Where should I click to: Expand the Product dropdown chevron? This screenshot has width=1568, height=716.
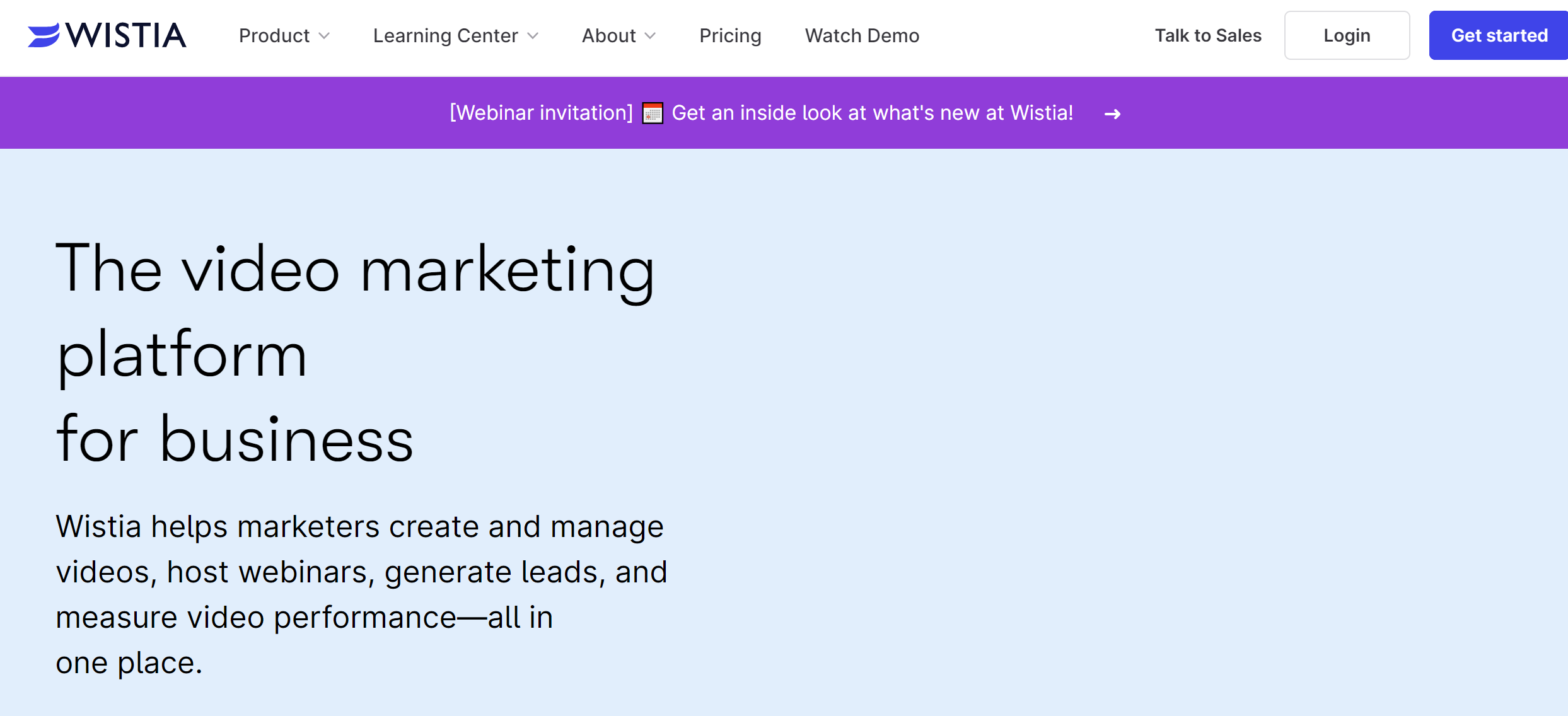324,36
